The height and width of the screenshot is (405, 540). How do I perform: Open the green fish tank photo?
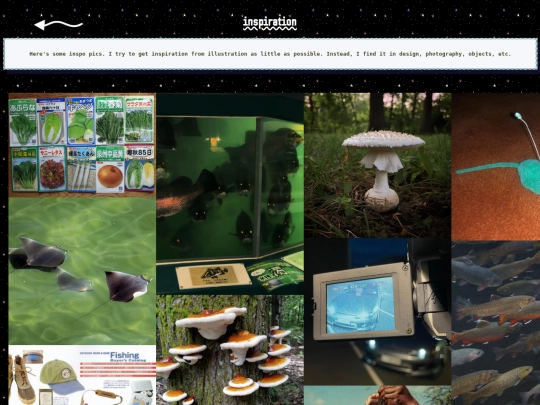coord(230,194)
